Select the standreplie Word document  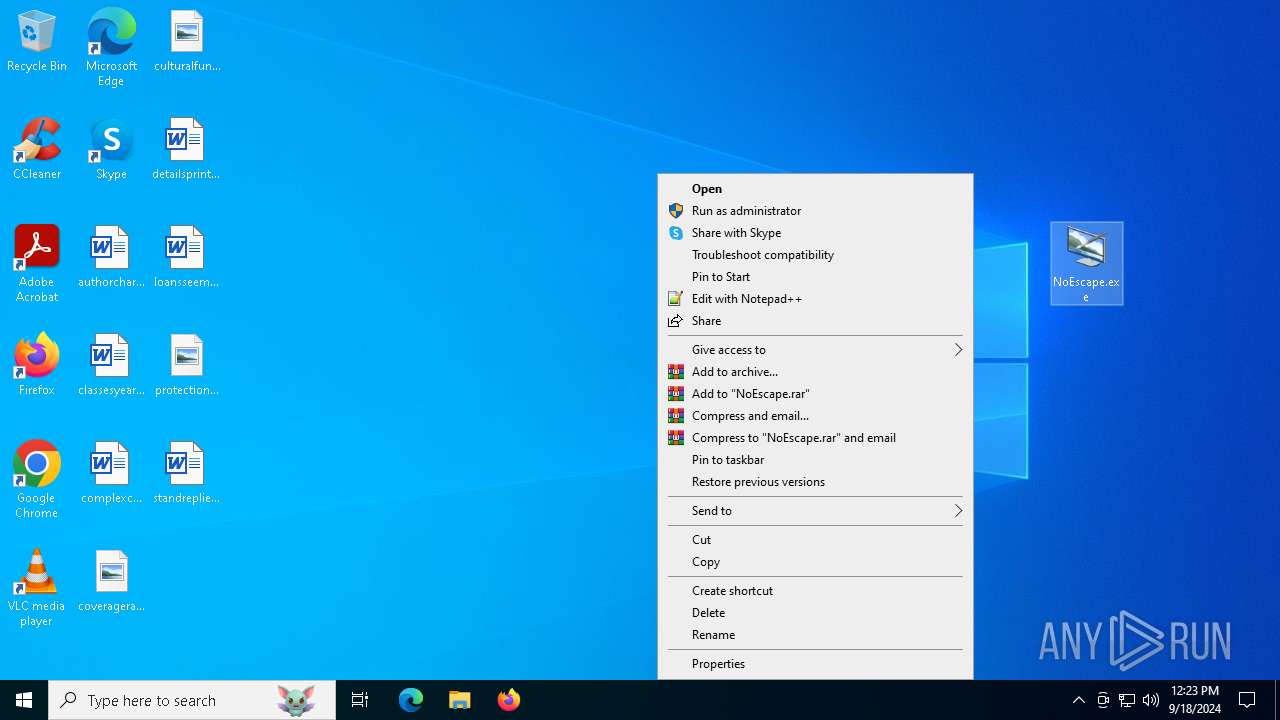[x=186, y=474]
